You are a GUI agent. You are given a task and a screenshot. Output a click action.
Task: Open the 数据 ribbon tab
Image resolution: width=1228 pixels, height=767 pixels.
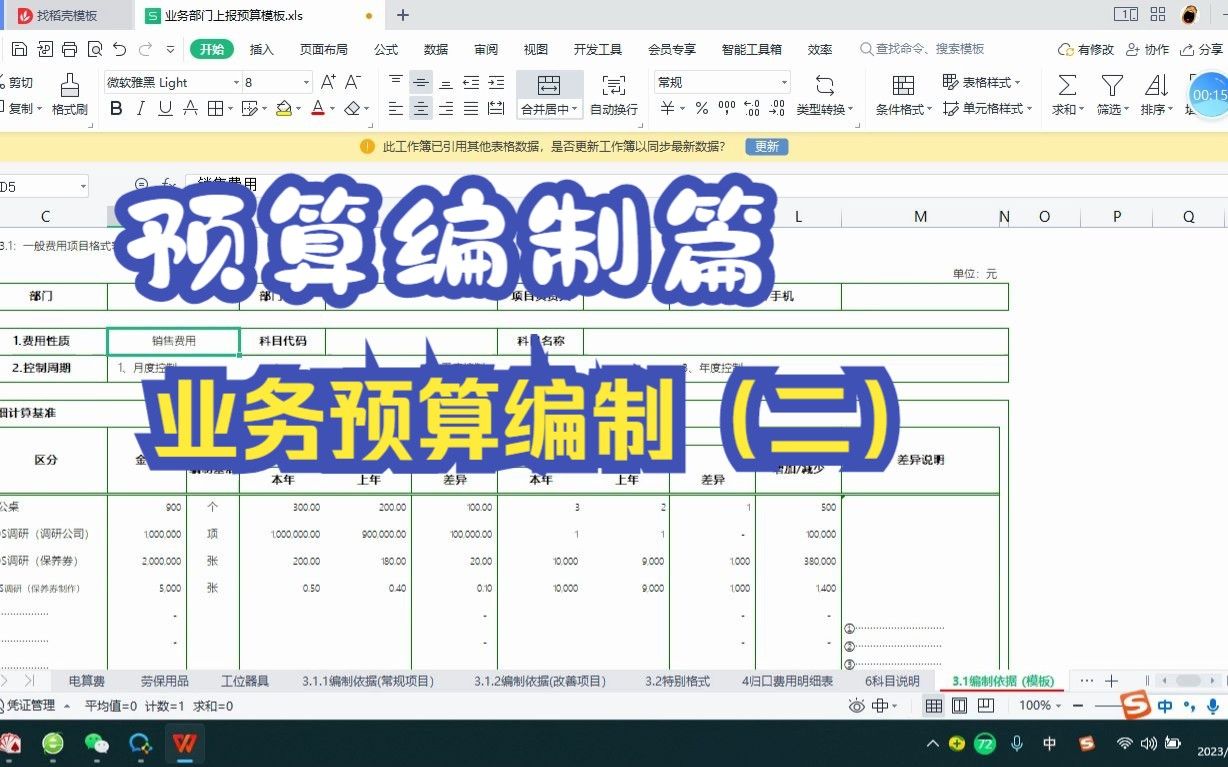pyautogui.click(x=436, y=49)
